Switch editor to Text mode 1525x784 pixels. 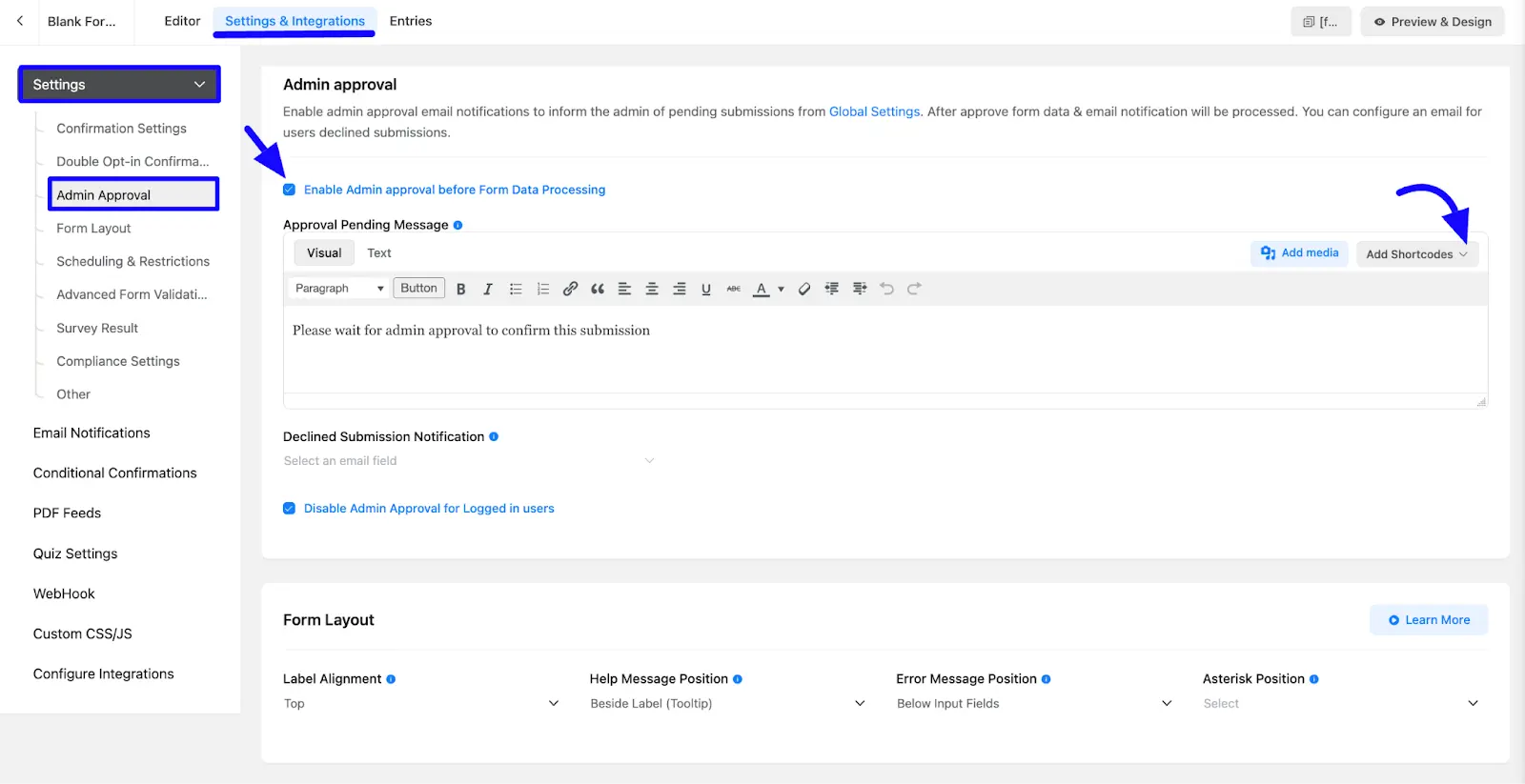pos(379,253)
